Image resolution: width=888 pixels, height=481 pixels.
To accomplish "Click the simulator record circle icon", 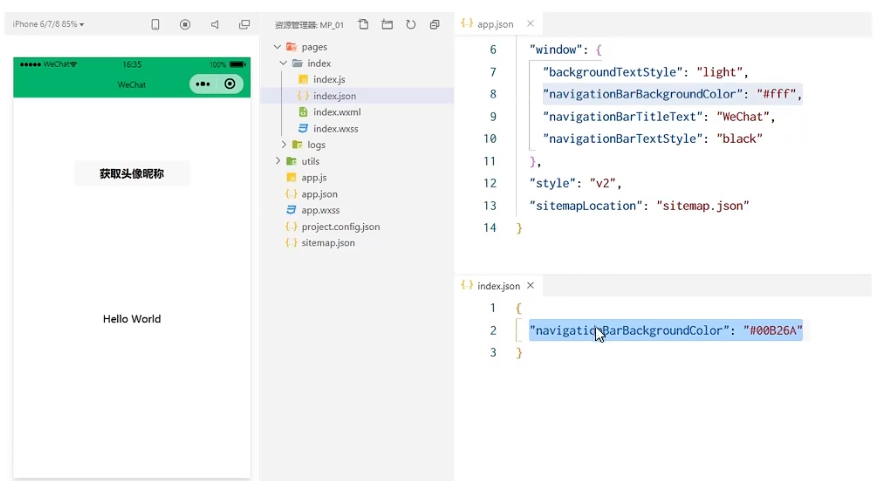I will click(185, 24).
